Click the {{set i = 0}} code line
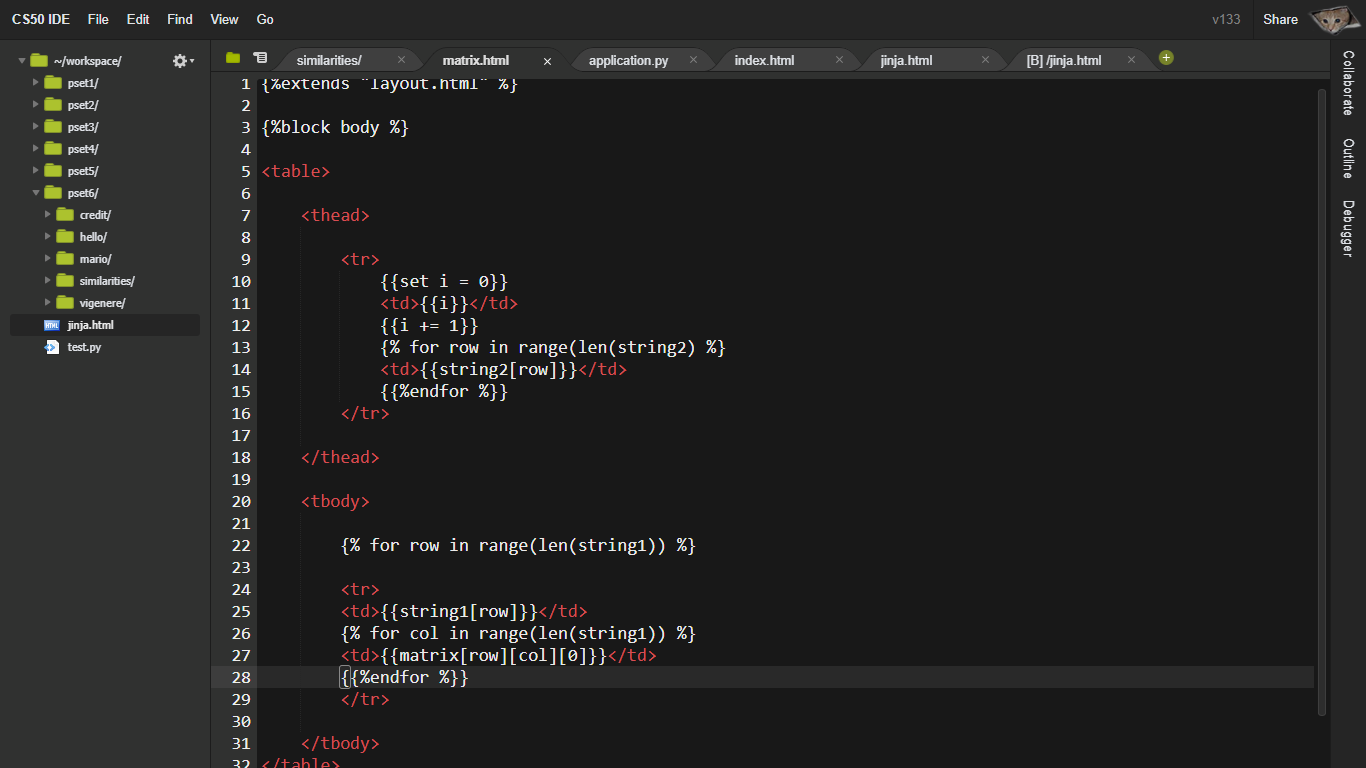The image size is (1366, 768). (x=444, y=281)
